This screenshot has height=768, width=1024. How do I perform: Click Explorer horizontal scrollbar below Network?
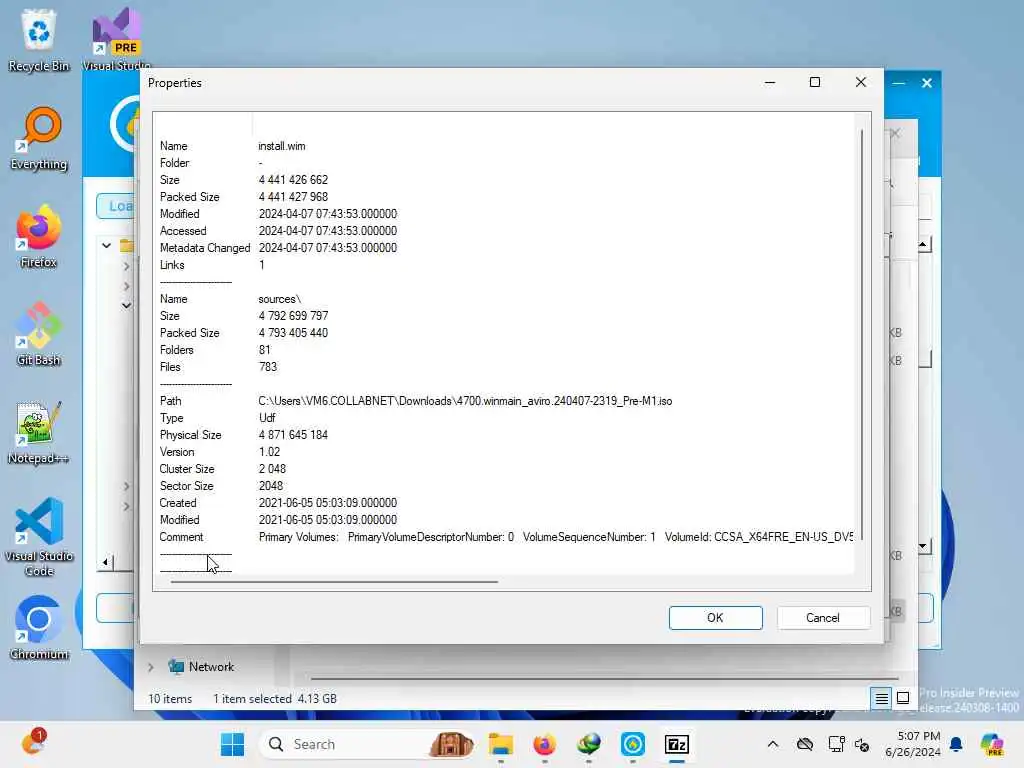point(604,679)
